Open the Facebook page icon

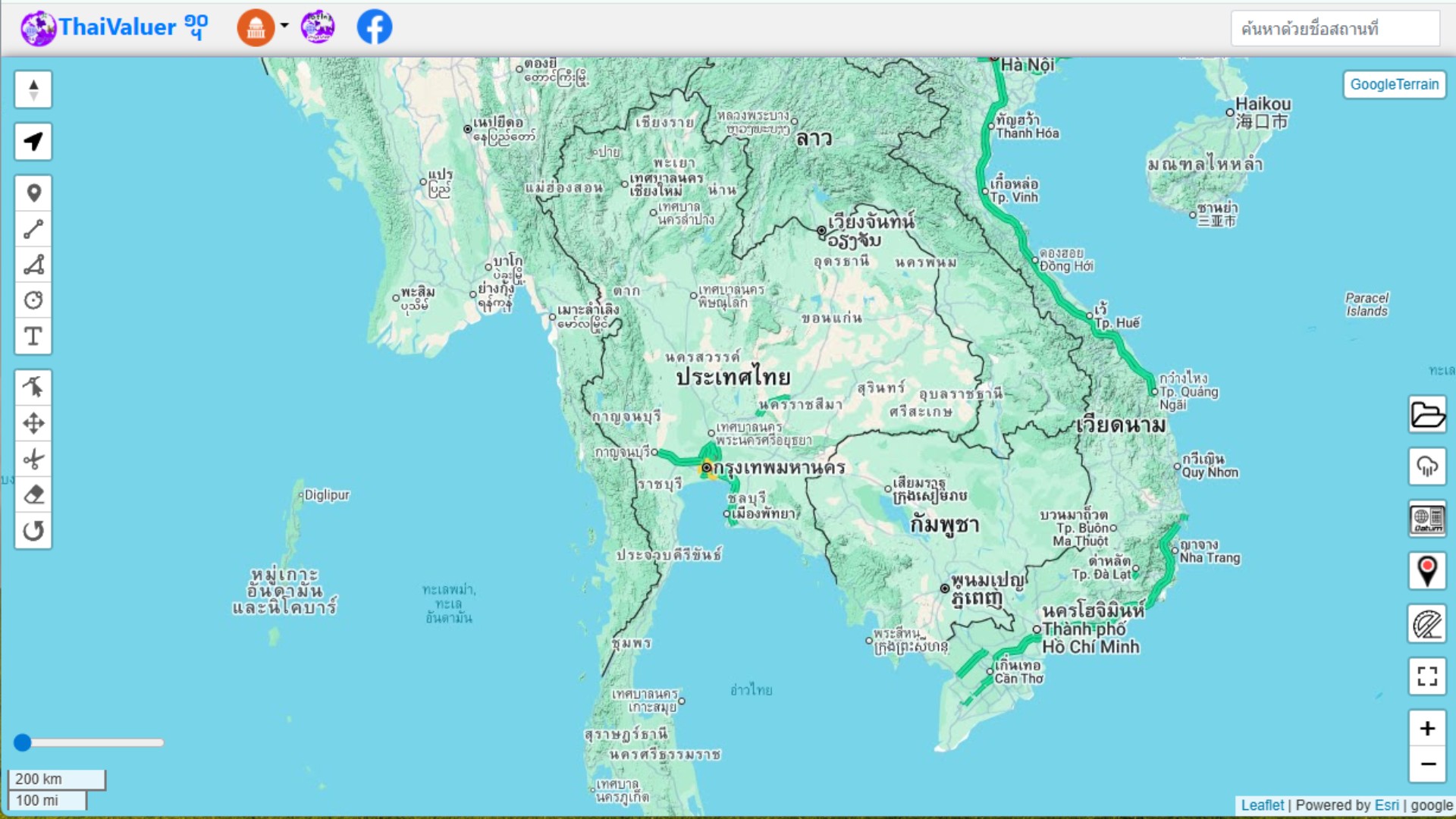click(x=375, y=27)
